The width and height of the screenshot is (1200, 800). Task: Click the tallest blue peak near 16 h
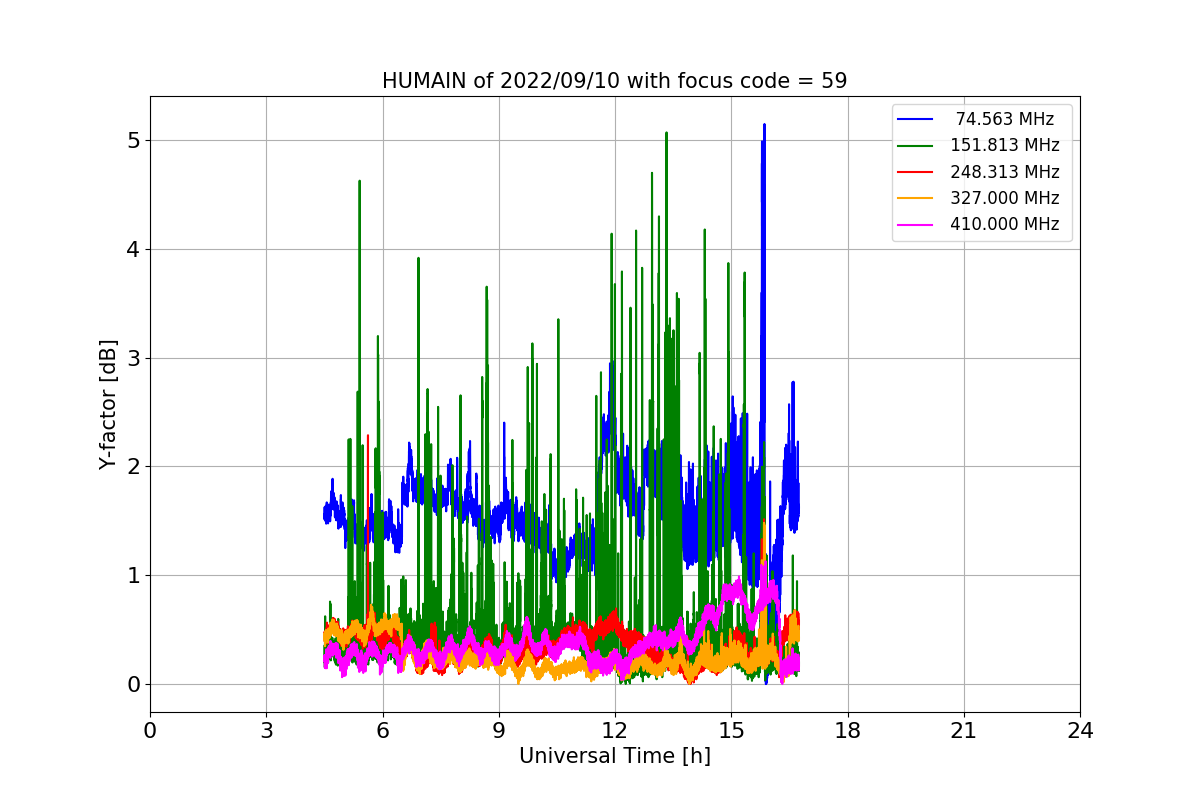(x=764, y=126)
